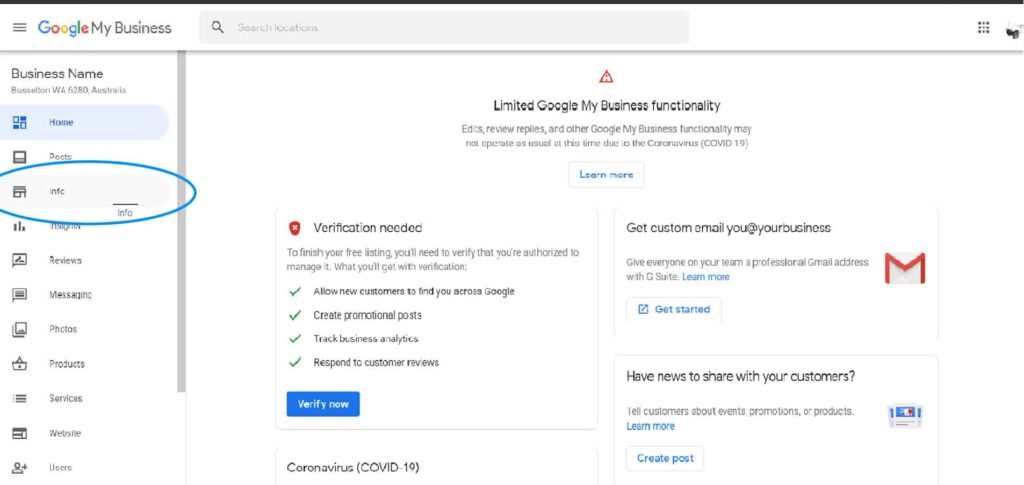Click 'Have news to share' card title
The width and height of the screenshot is (1024, 485).
tap(741, 377)
